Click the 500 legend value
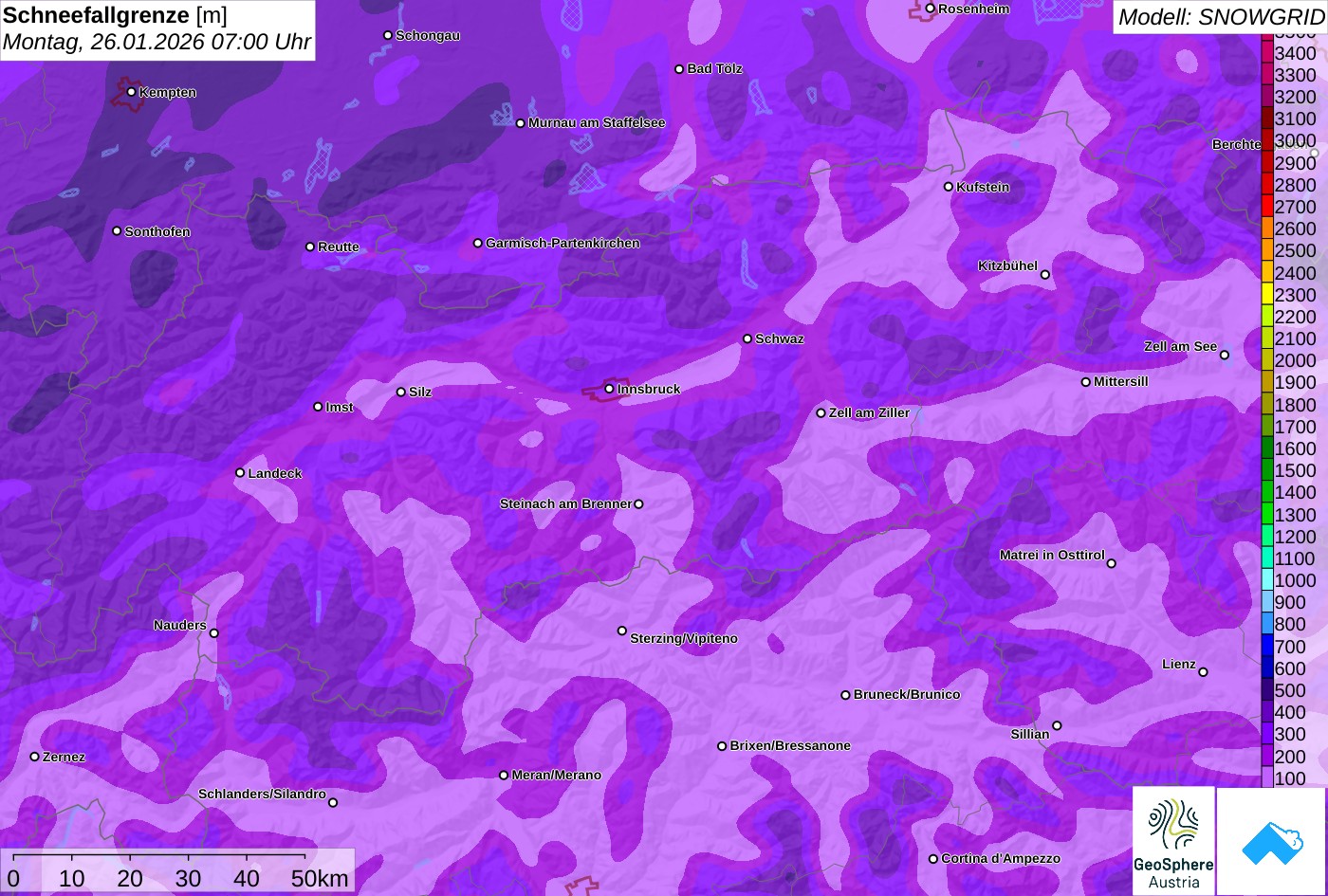This screenshot has height=896, width=1328. [x=1291, y=690]
